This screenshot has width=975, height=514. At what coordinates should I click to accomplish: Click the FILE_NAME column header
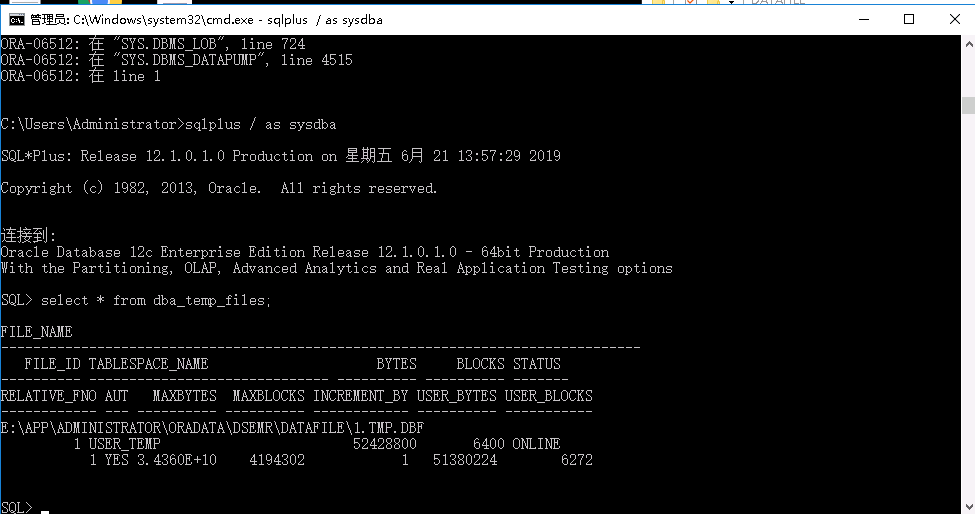[x=37, y=332]
